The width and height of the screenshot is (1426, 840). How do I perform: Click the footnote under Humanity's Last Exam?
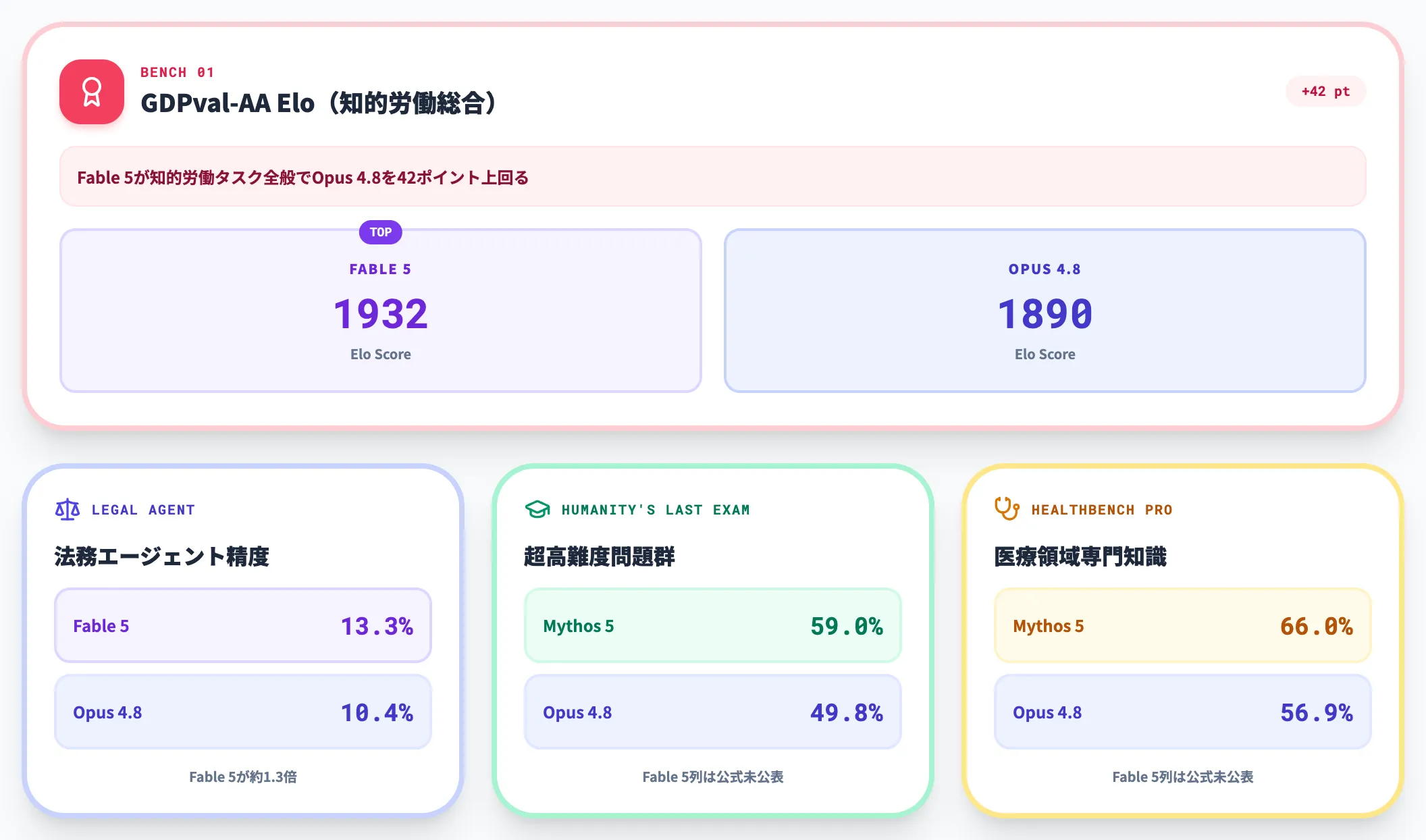coord(713,777)
